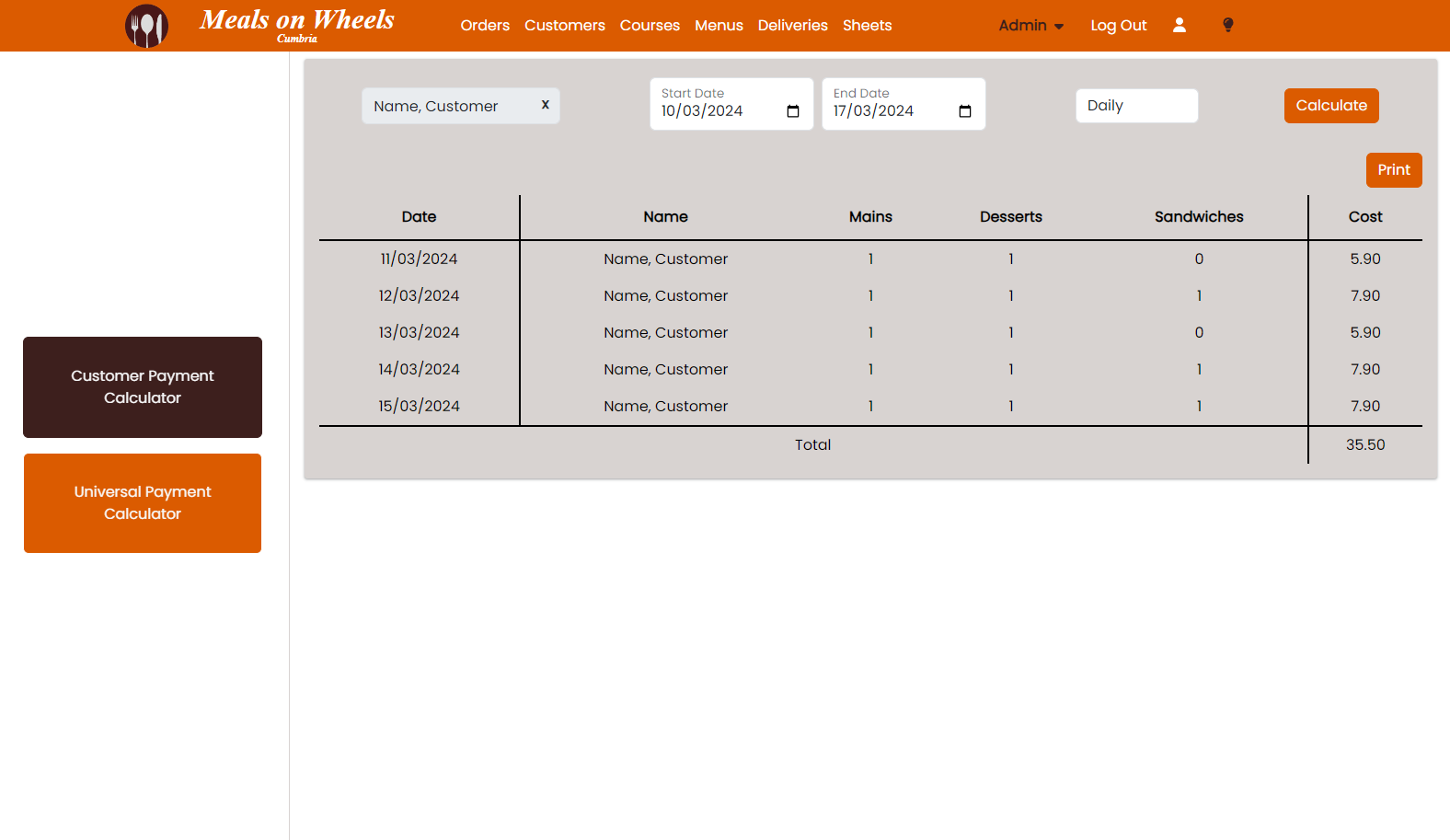Click the lightbulb icon in the header

coord(1228,26)
